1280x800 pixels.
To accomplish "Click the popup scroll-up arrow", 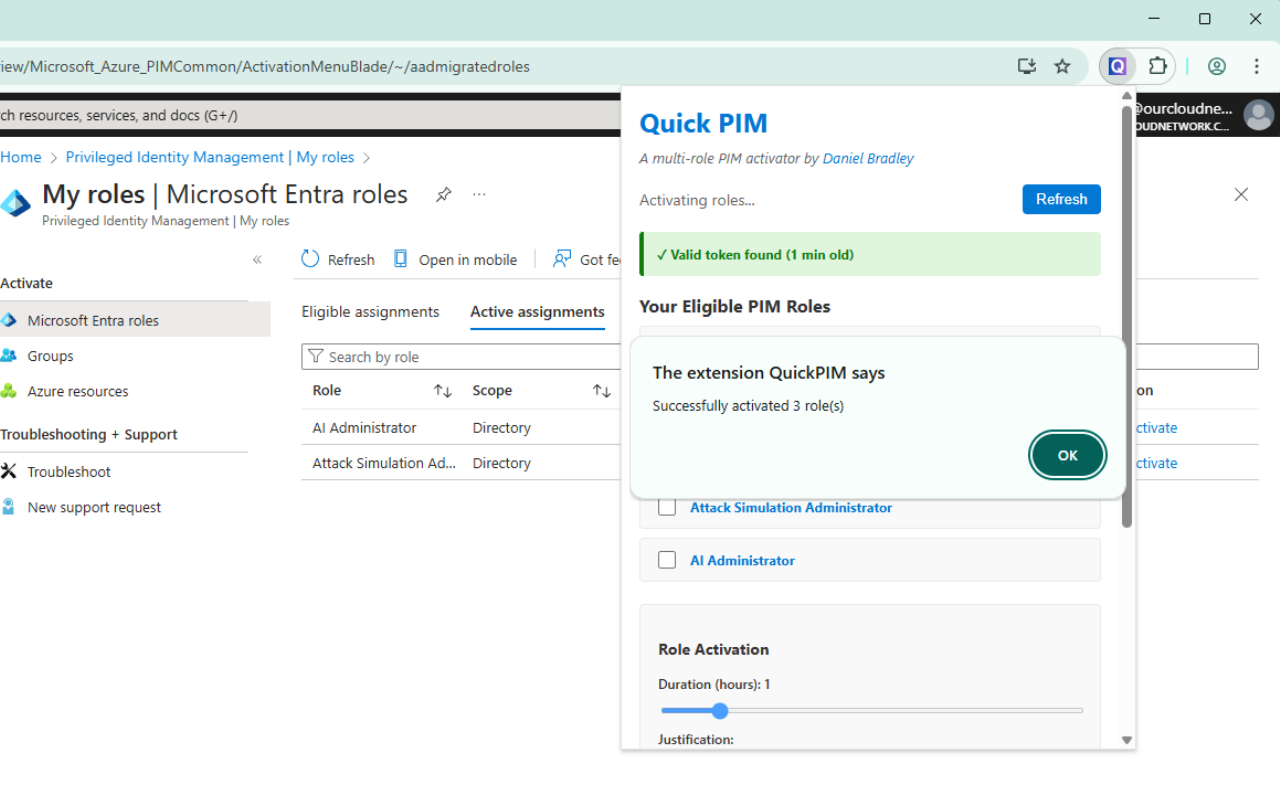I will coord(1127,96).
